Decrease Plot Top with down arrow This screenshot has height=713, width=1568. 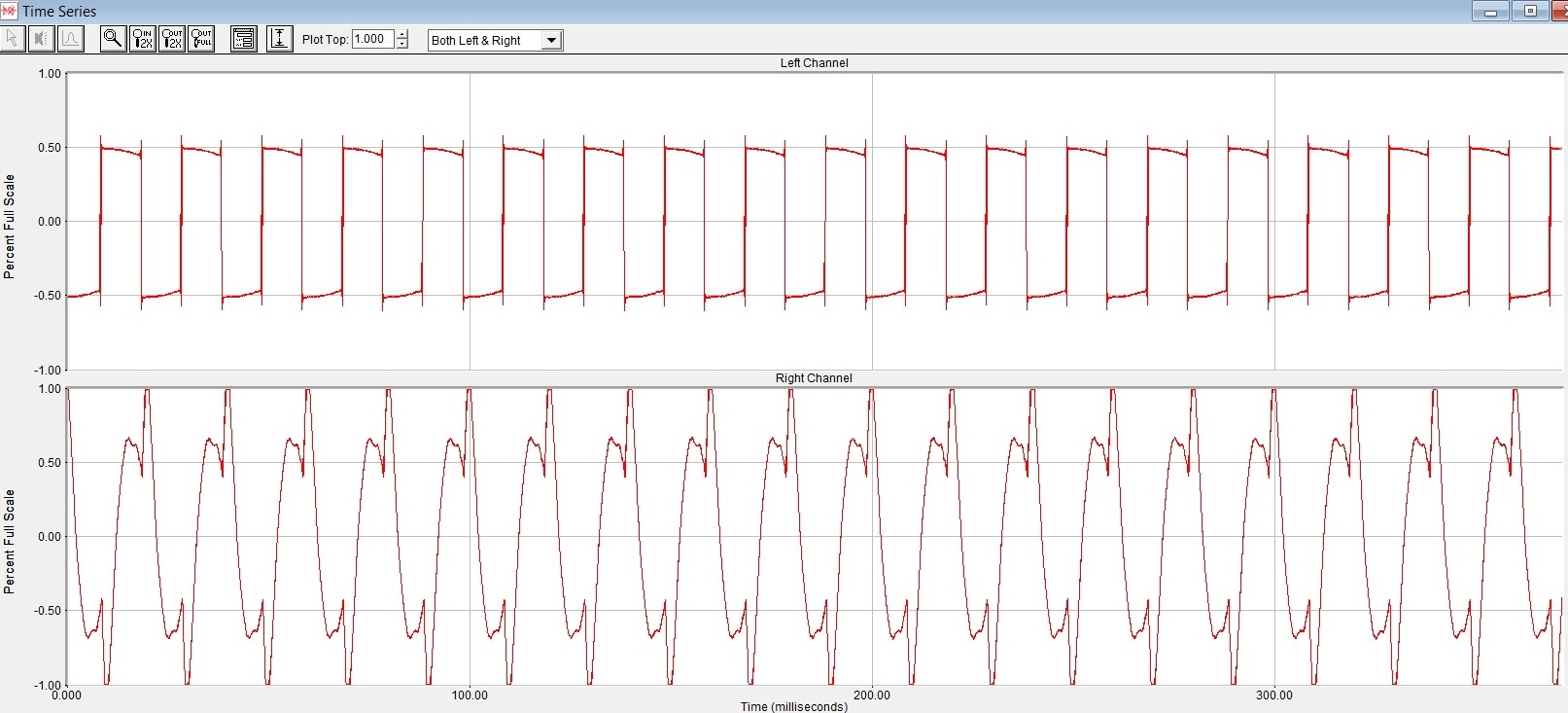(403, 44)
